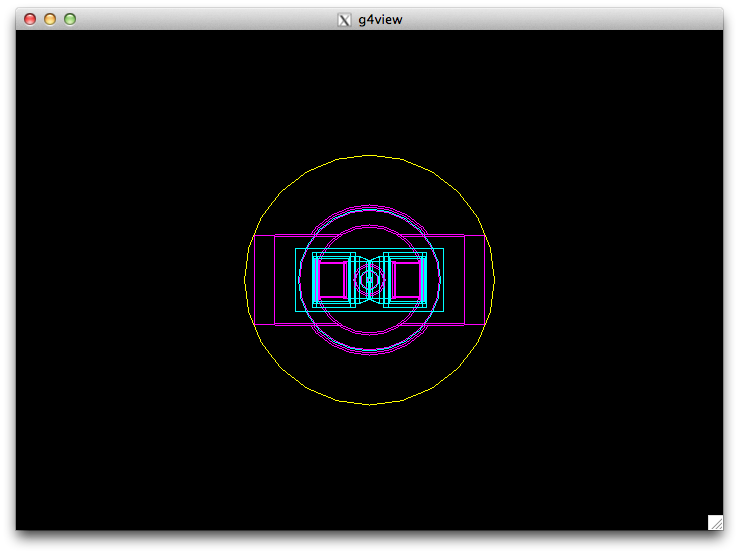Click the rightmost point of yellow circle
The width and height of the screenshot is (739, 554).
coord(494,280)
